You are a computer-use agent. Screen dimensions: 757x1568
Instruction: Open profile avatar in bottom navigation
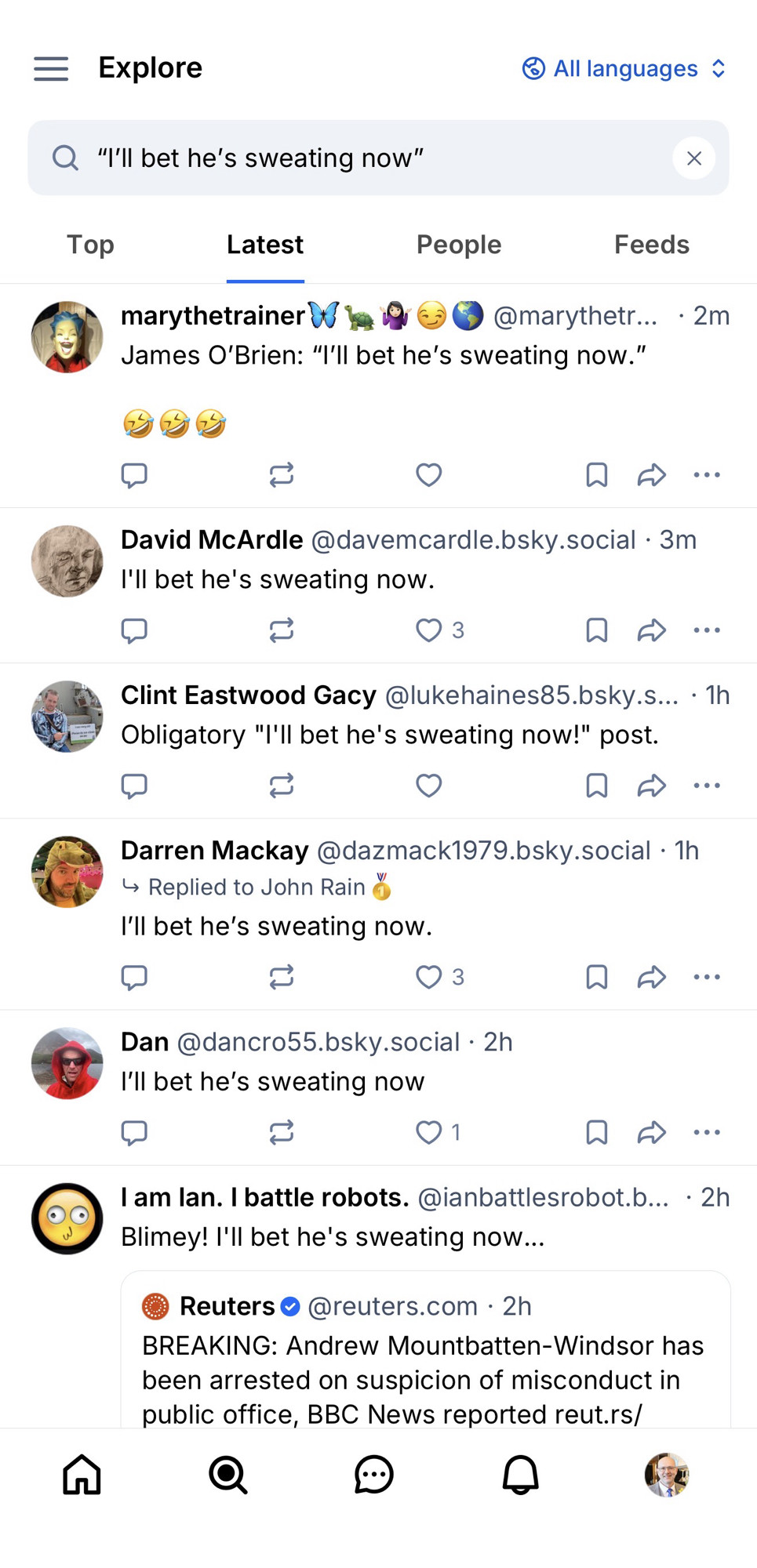click(x=666, y=1475)
